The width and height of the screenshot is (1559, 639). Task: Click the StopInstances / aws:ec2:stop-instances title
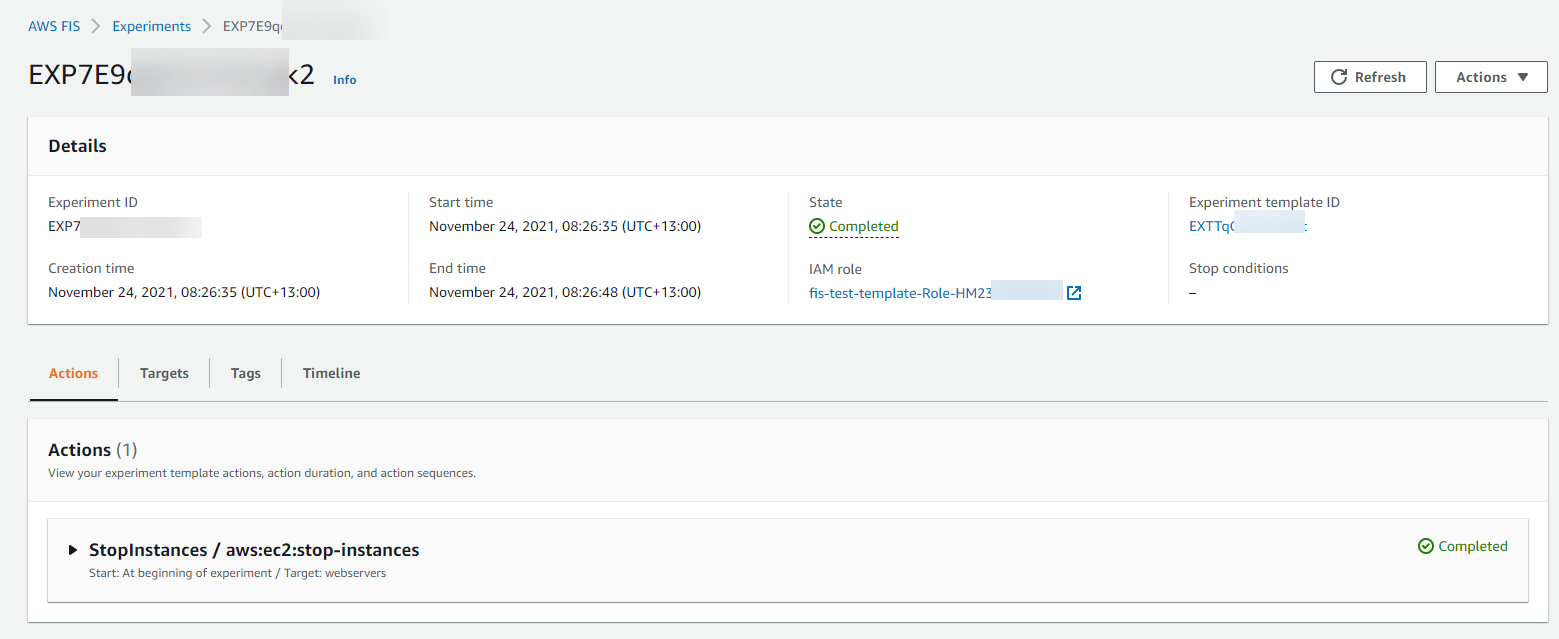254,550
